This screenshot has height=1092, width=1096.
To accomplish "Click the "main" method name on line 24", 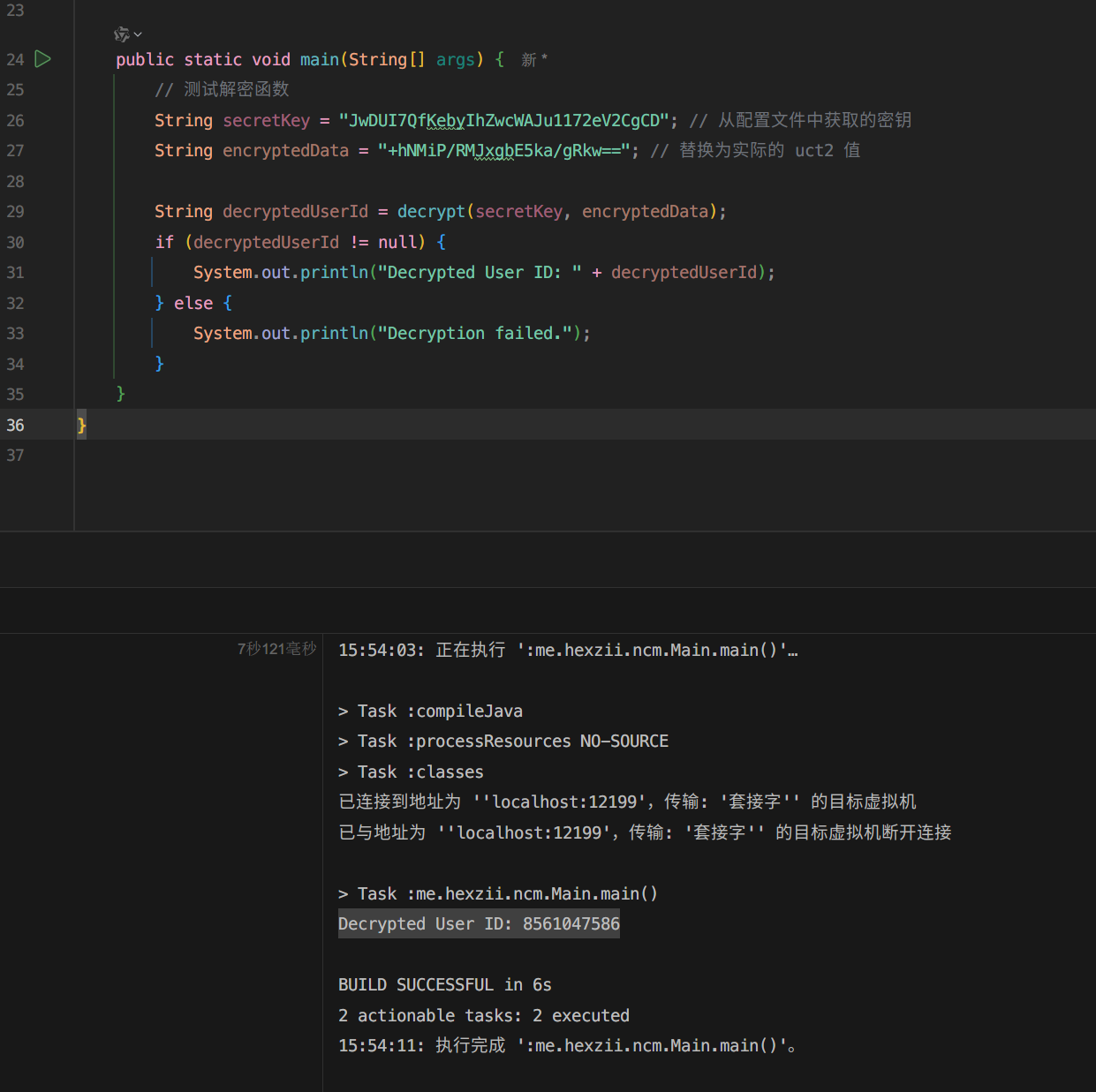I will (x=320, y=59).
